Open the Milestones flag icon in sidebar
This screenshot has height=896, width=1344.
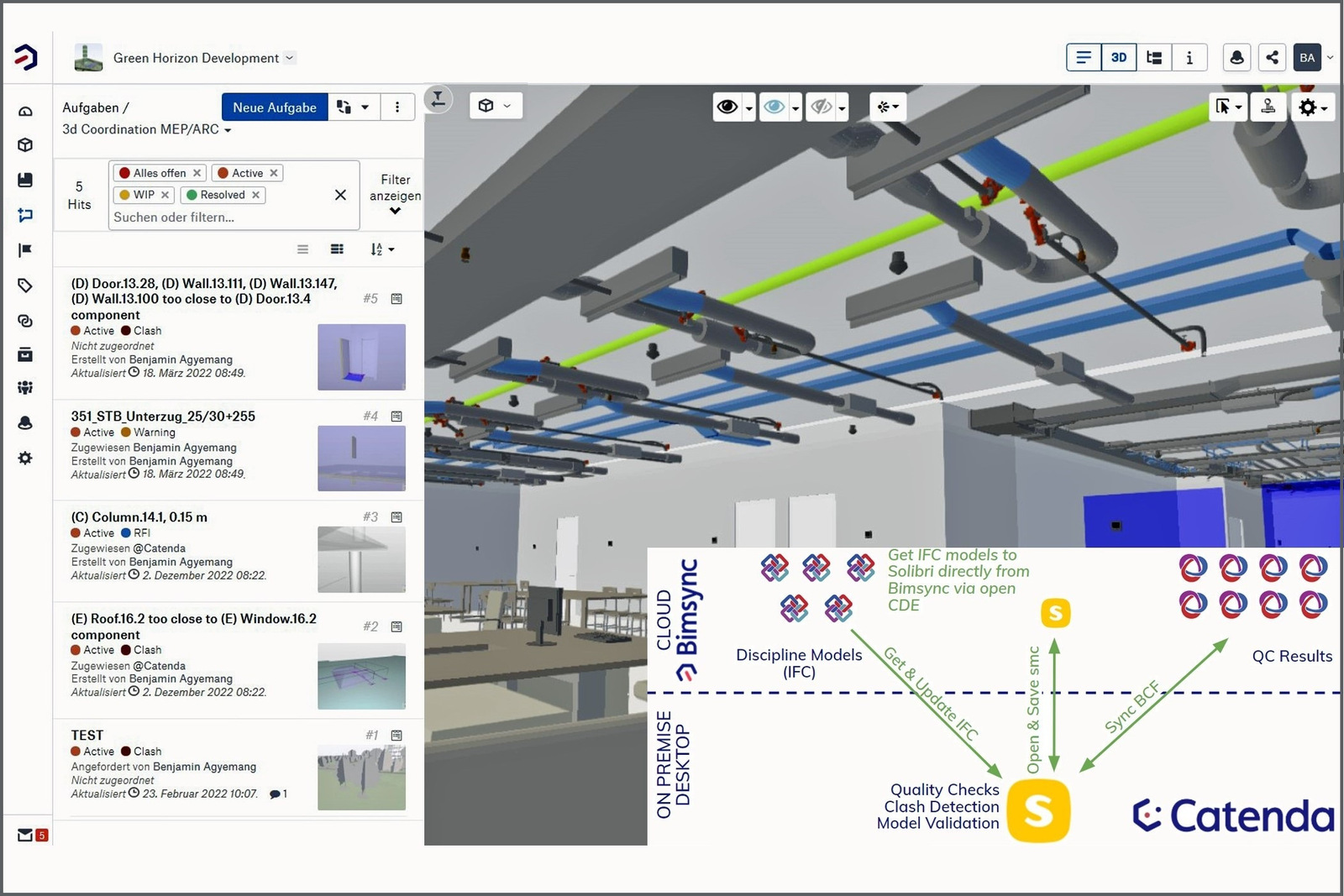pos(25,249)
